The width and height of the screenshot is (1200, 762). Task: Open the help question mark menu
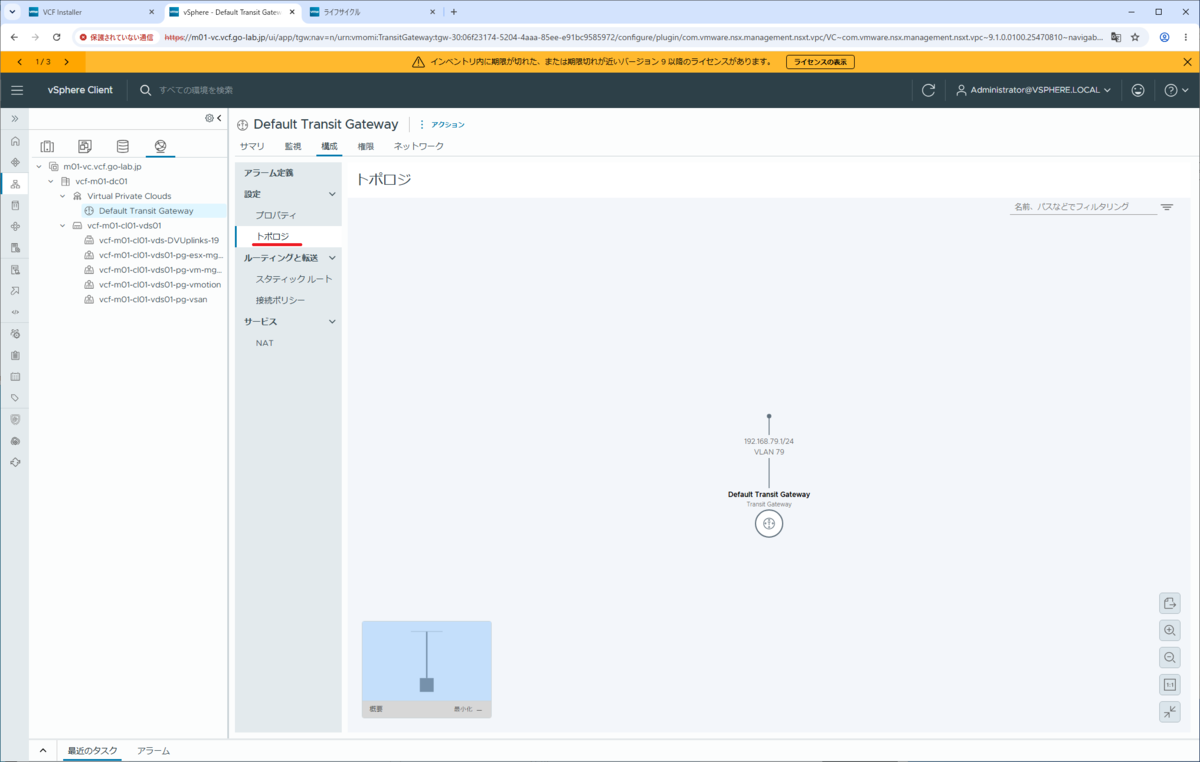coord(1176,90)
